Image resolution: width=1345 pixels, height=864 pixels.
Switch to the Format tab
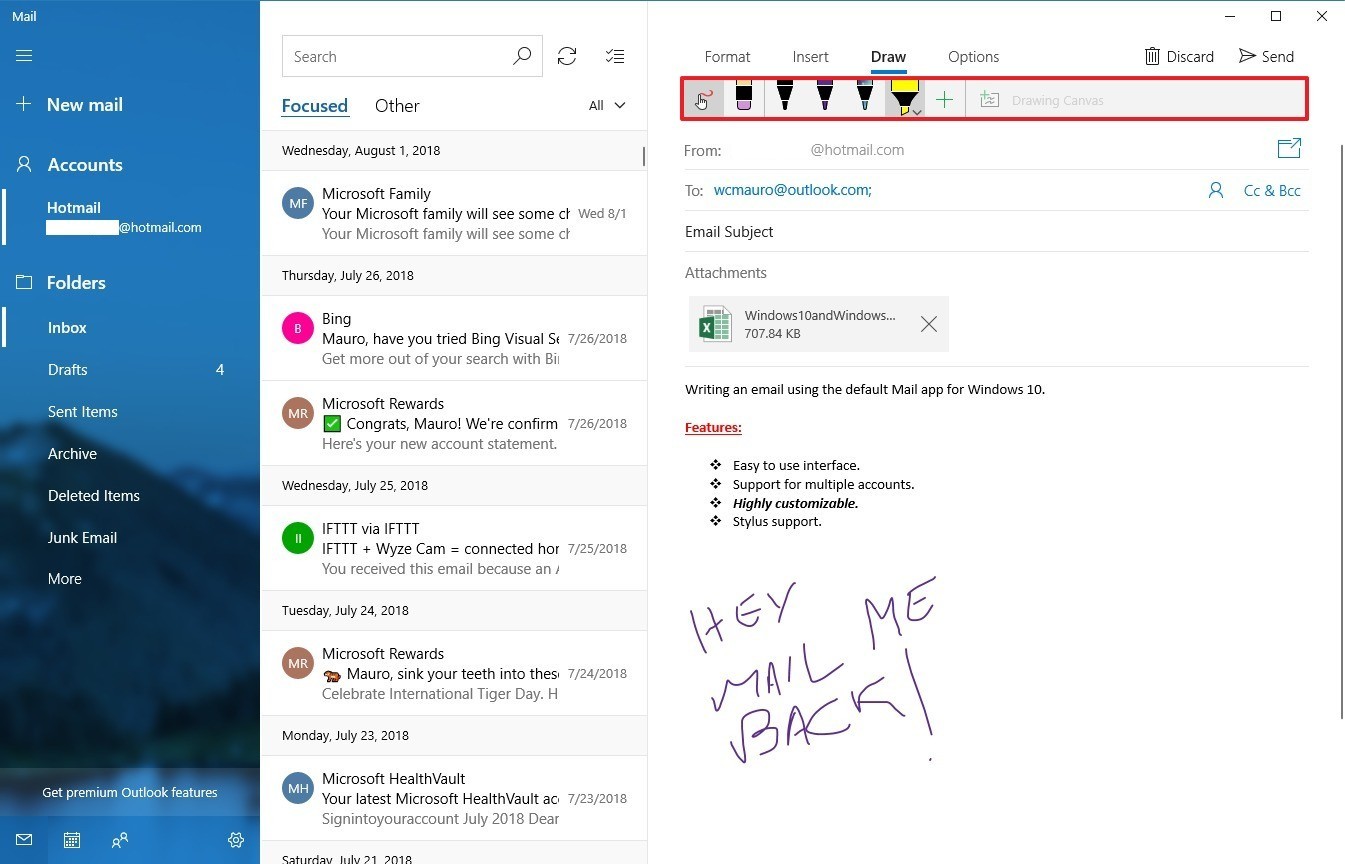(x=727, y=57)
